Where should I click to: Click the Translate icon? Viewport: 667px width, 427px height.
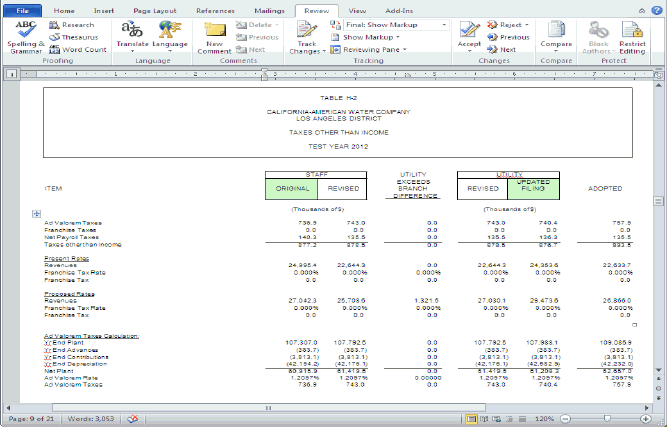(x=133, y=32)
